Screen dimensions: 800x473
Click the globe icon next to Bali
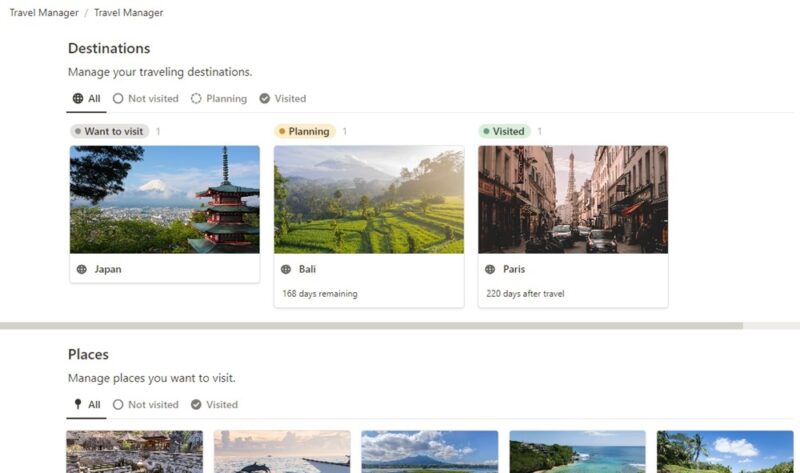point(286,269)
